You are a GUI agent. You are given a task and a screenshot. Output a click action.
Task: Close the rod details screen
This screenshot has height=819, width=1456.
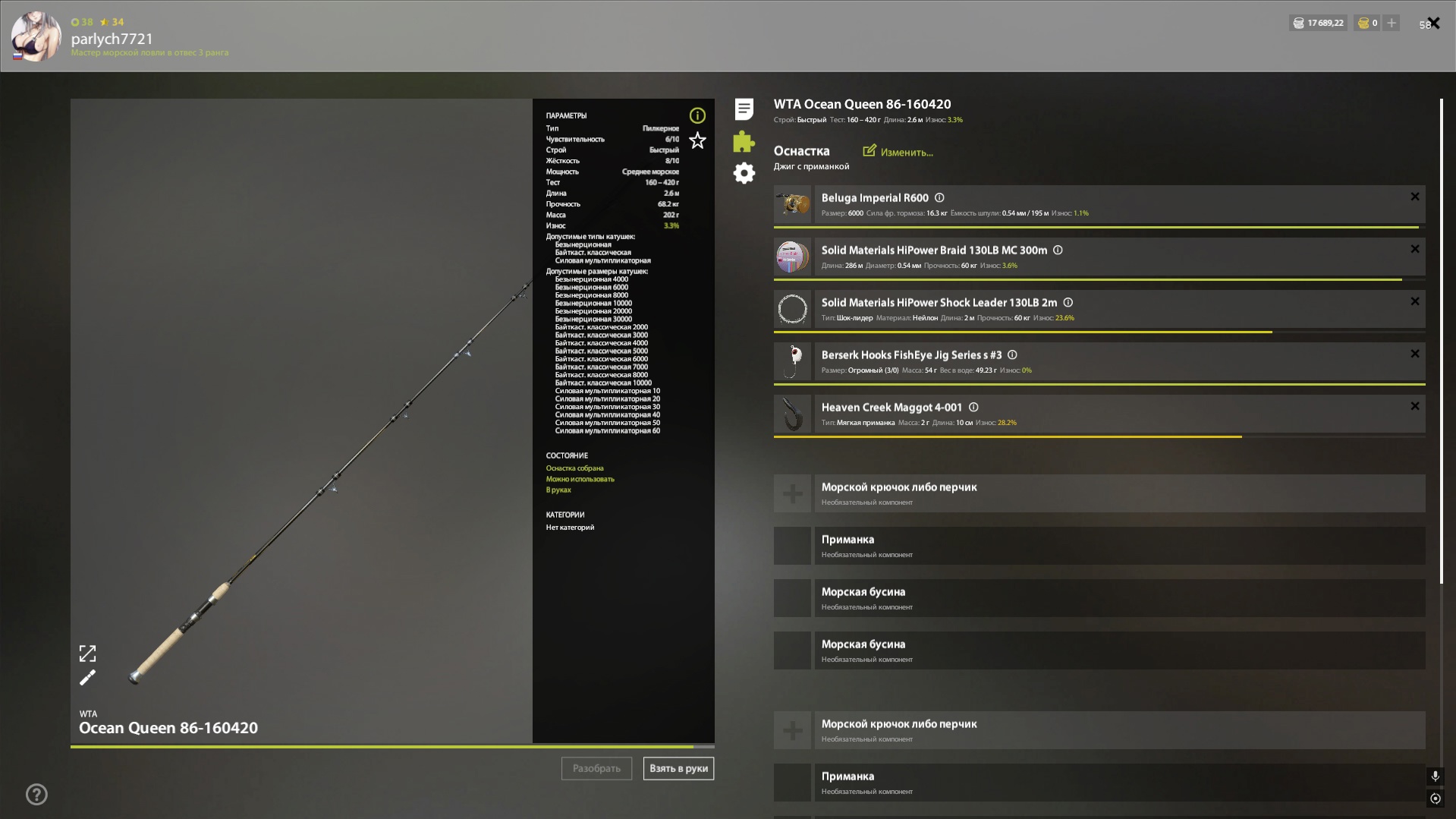[1433, 23]
